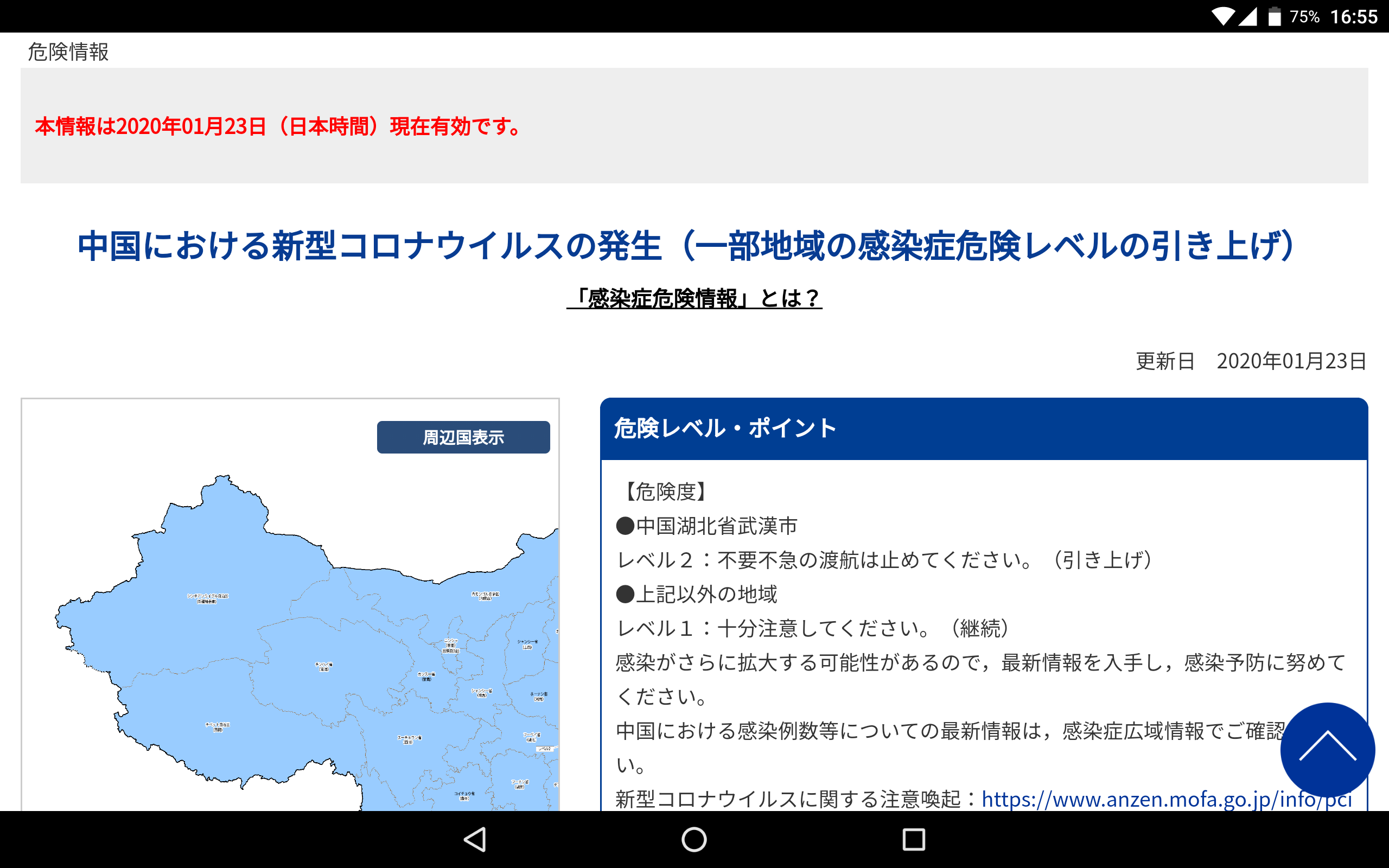Tap the チンハイ省 (Qinghai) map label
The image size is (1389, 868).
coord(324,667)
